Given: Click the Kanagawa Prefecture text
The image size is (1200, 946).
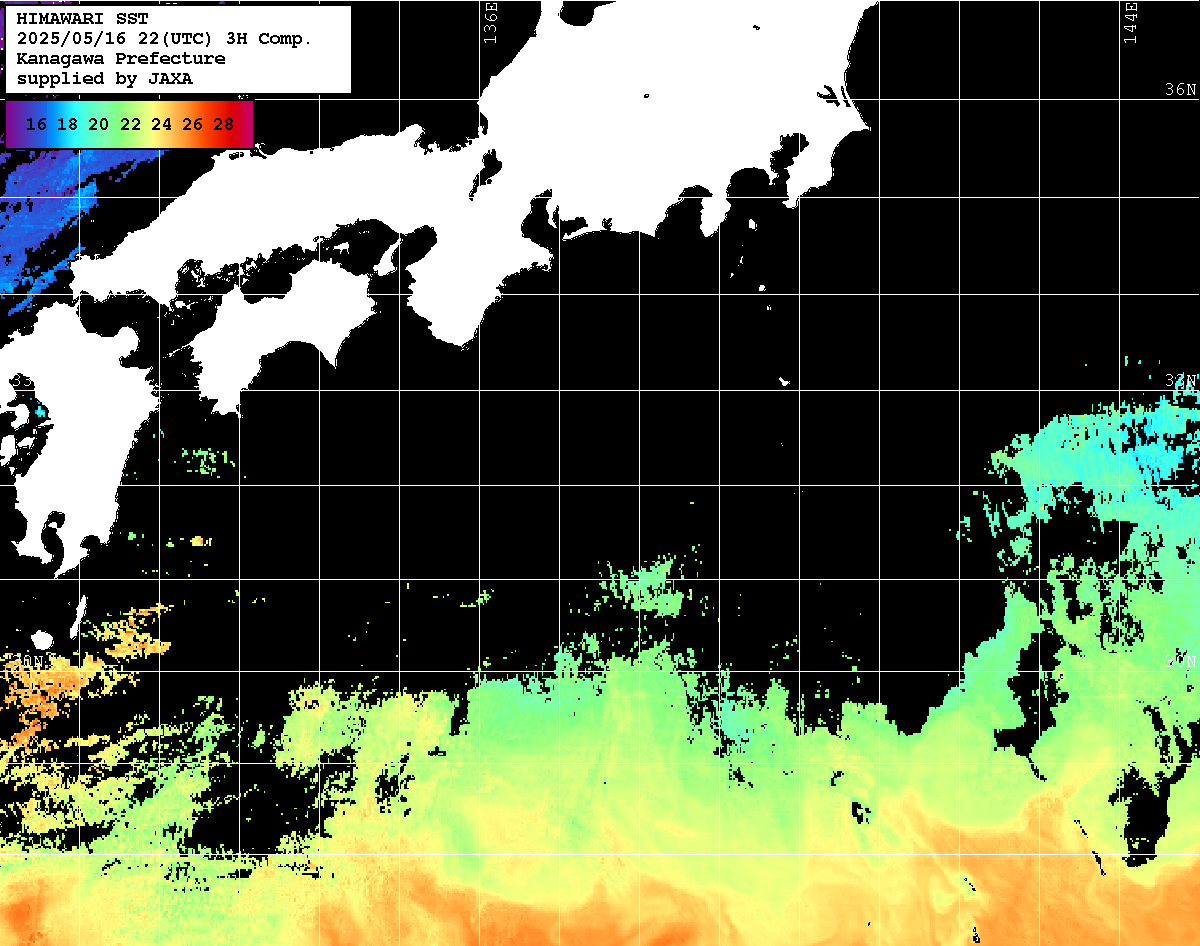Looking at the screenshot, I should point(121,59).
